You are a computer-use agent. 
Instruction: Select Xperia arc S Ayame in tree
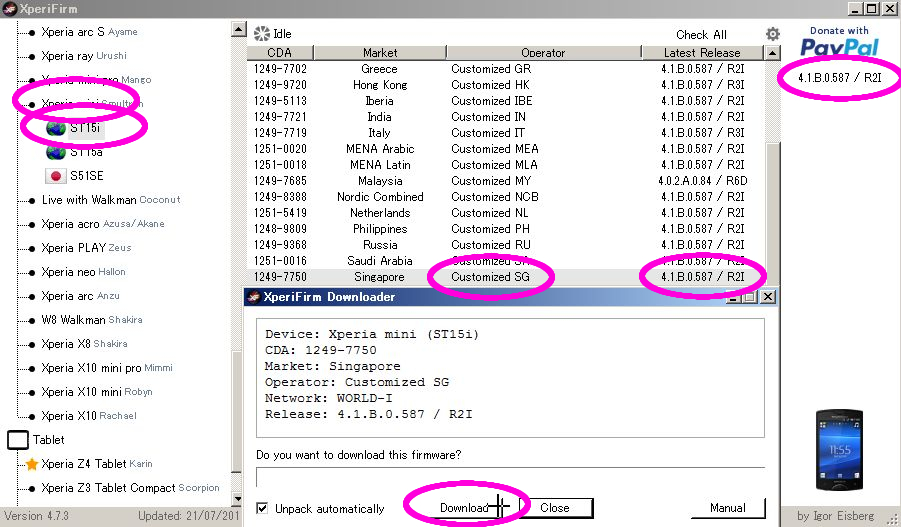coord(89,32)
